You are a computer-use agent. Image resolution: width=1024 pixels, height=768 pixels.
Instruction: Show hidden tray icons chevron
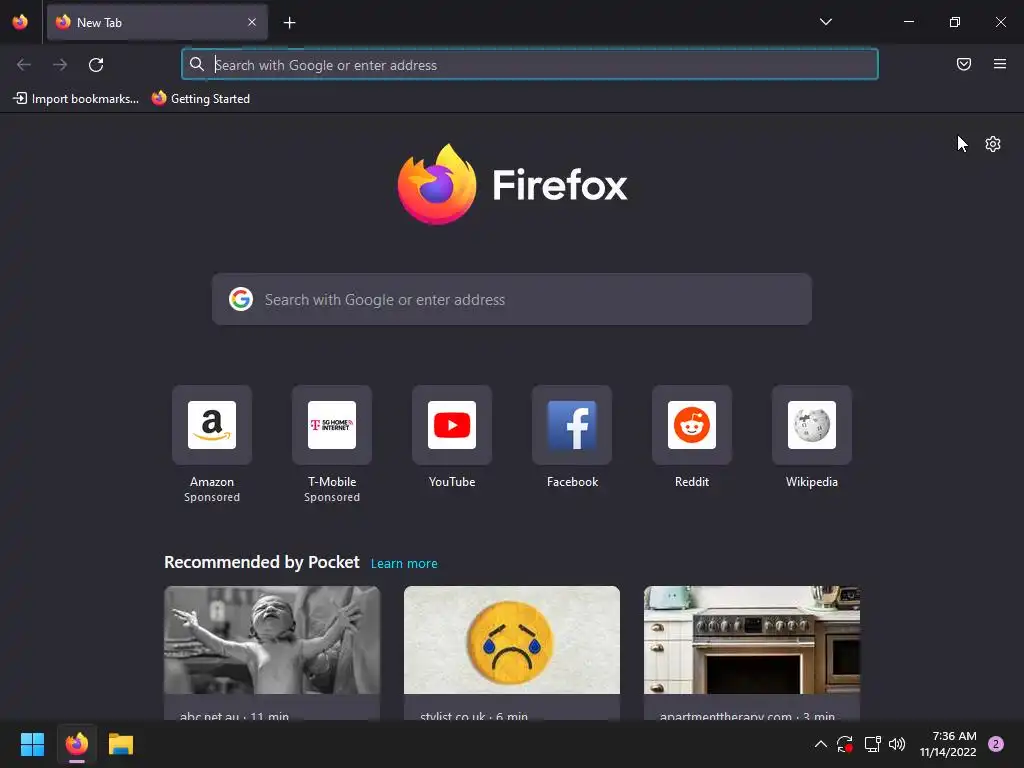[x=821, y=744]
